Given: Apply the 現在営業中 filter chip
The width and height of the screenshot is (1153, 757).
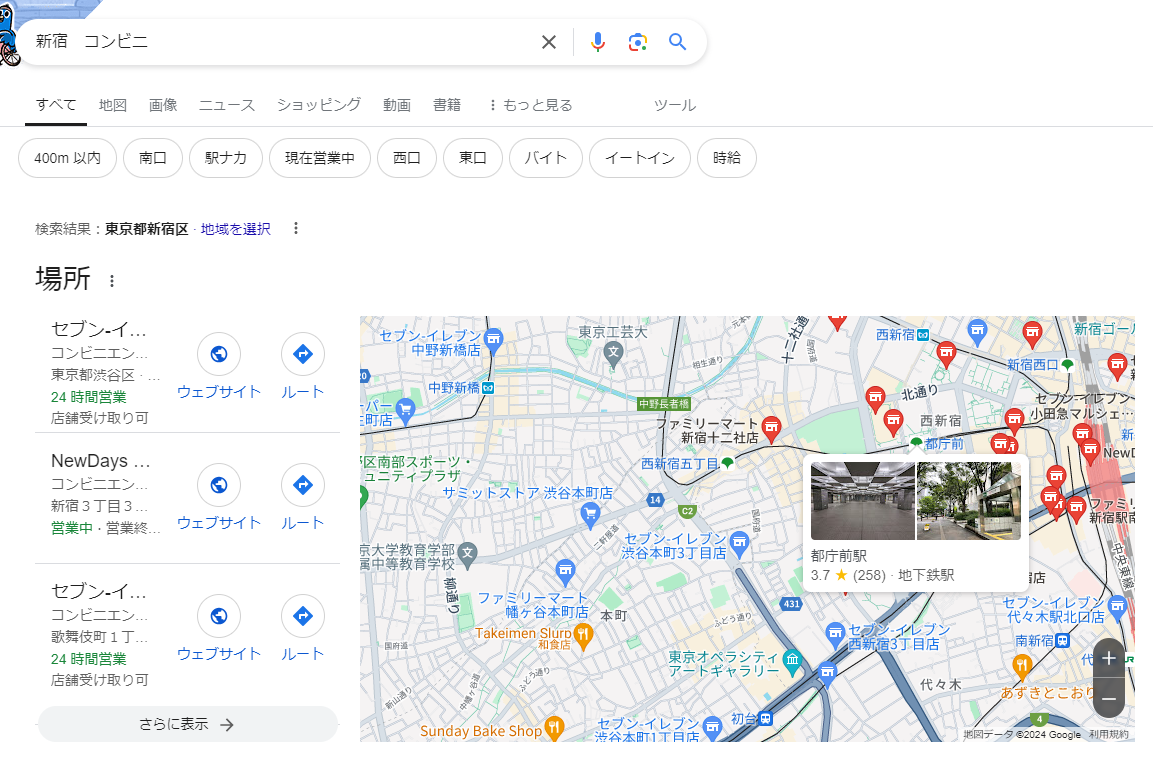Looking at the screenshot, I should 320,158.
